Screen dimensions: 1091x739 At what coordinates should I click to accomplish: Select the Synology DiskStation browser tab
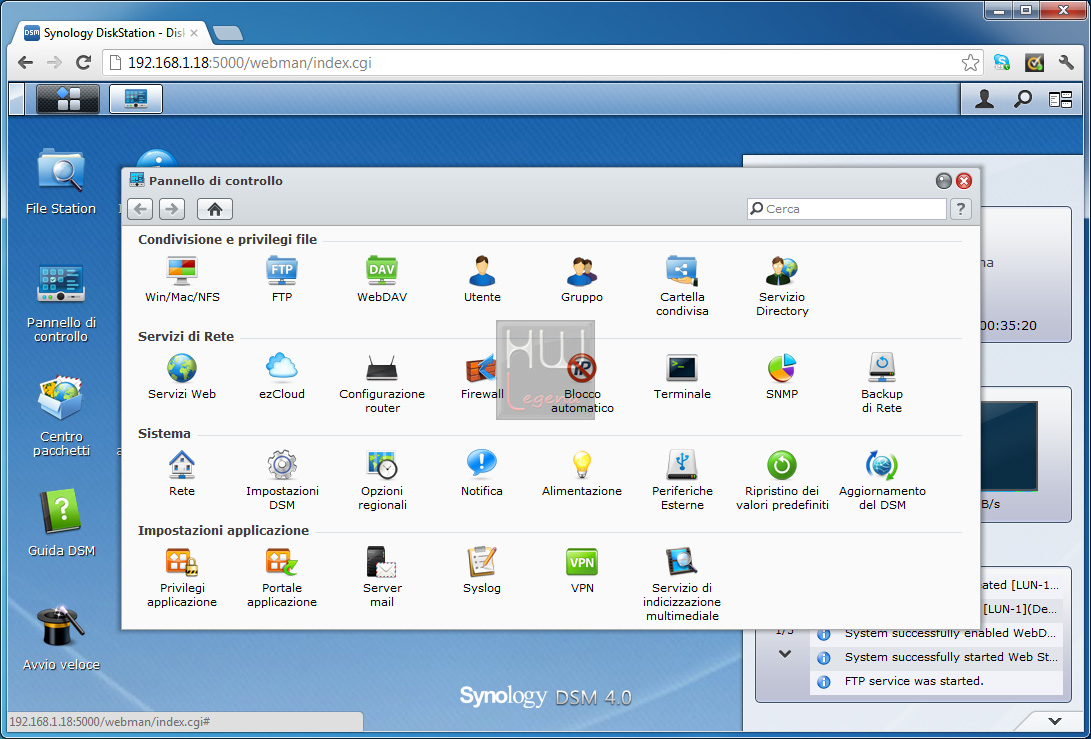pos(111,33)
